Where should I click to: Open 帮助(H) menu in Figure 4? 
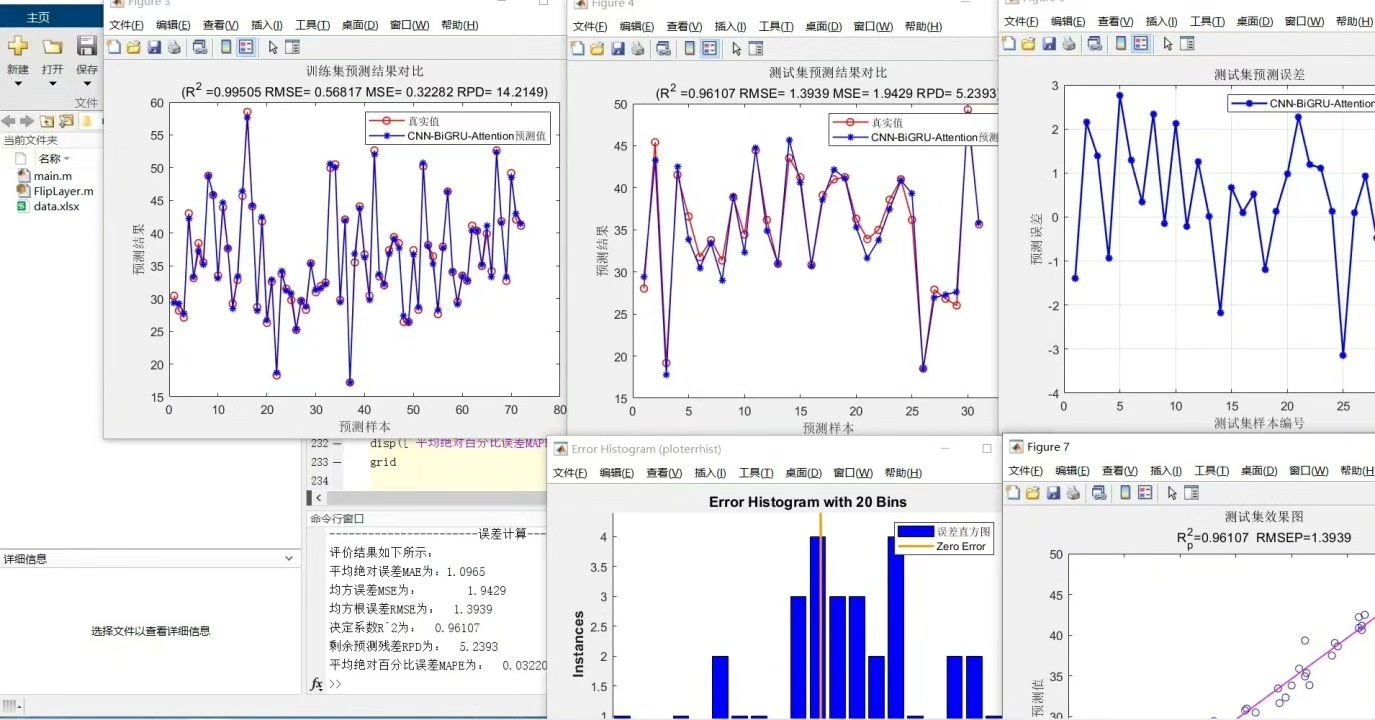pos(923,27)
